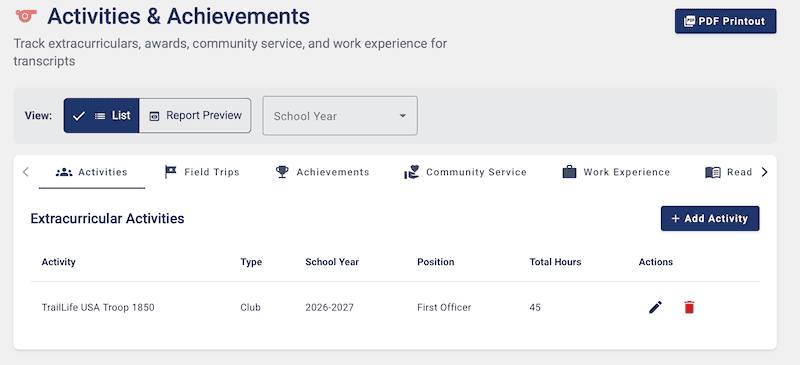Viewport: 800px width, 365px height.
Task: Click the Activity column header
Action: pyautogui.click(x=59, y=262)
